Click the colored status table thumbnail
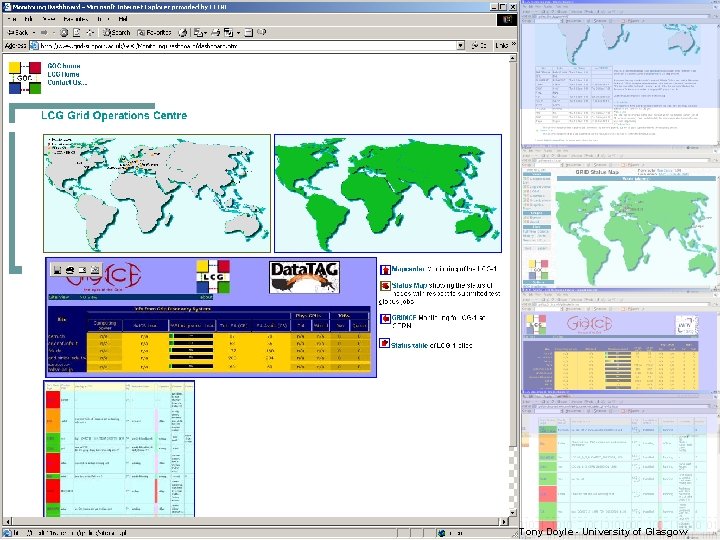Image resolution: width=720 pixels, height=540 pixels. tap(119, 449)
